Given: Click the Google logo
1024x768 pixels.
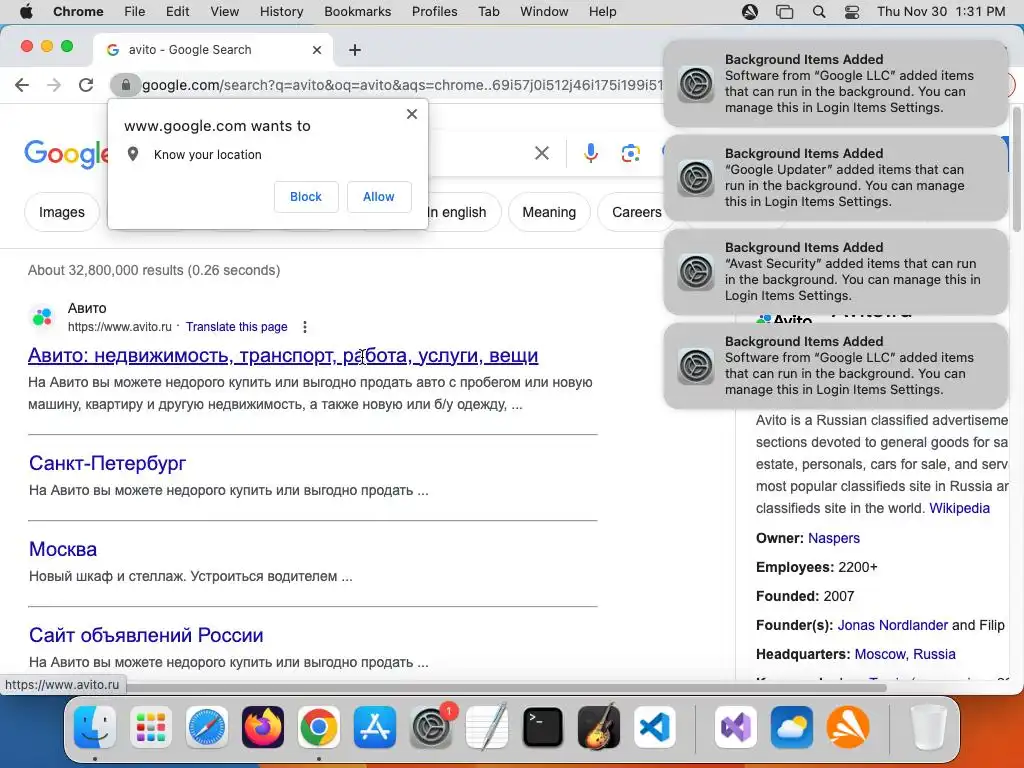Looking at the screenshot, I should click(x=66, y=154).
